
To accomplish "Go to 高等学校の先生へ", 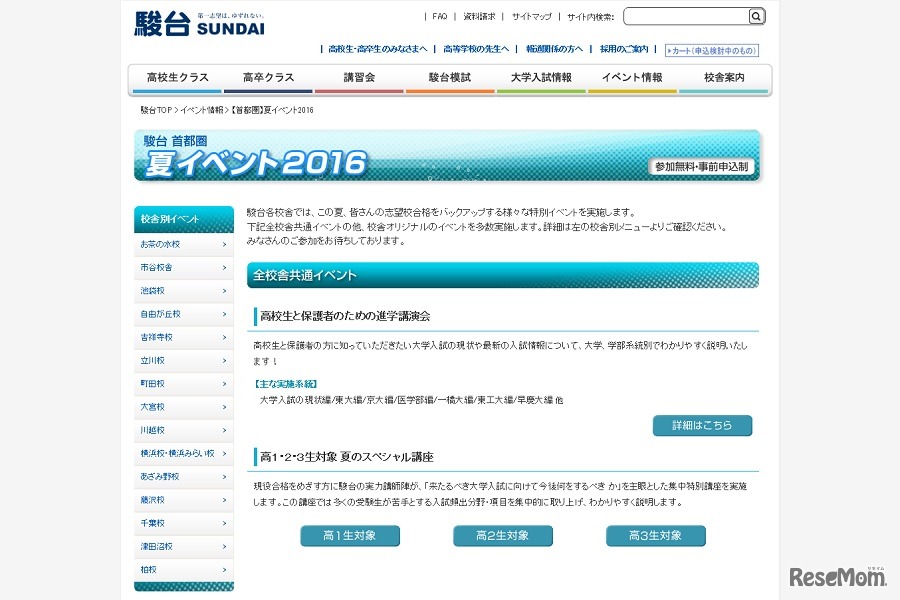I will pos(476,49).
